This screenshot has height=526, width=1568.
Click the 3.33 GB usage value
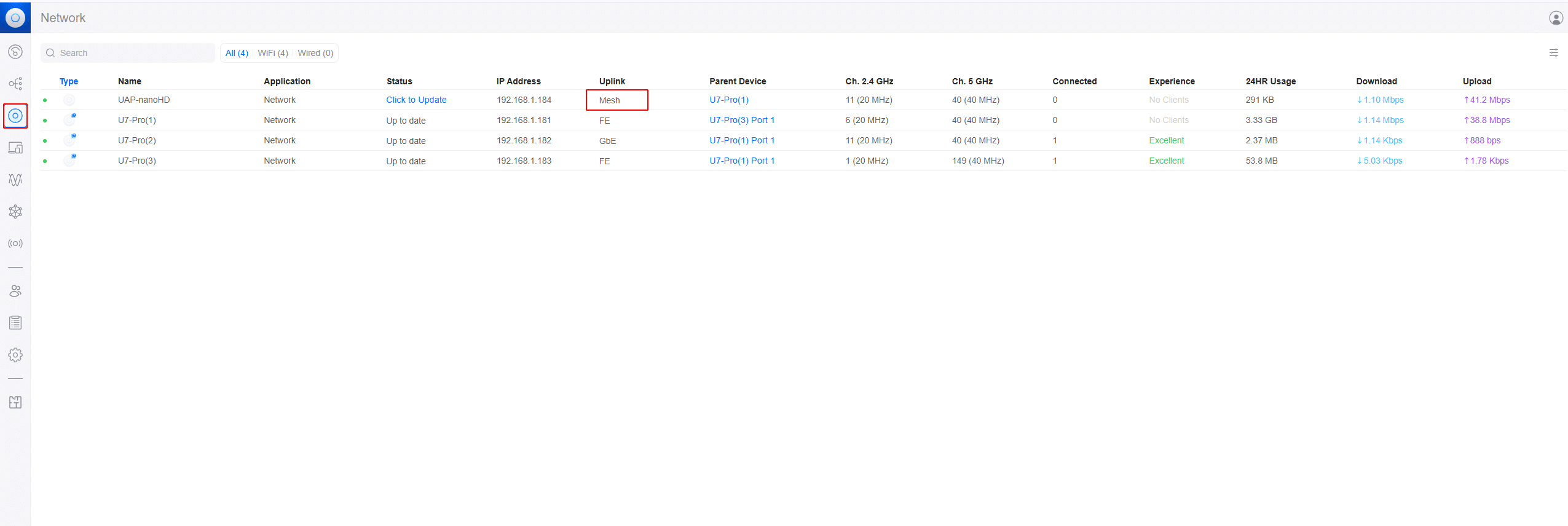[1261, 120]
